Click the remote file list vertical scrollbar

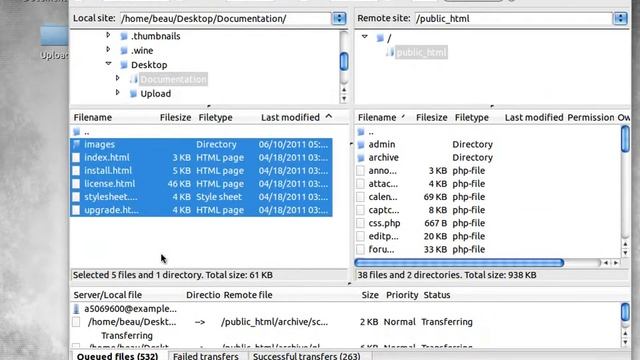(x=625, y=139)
